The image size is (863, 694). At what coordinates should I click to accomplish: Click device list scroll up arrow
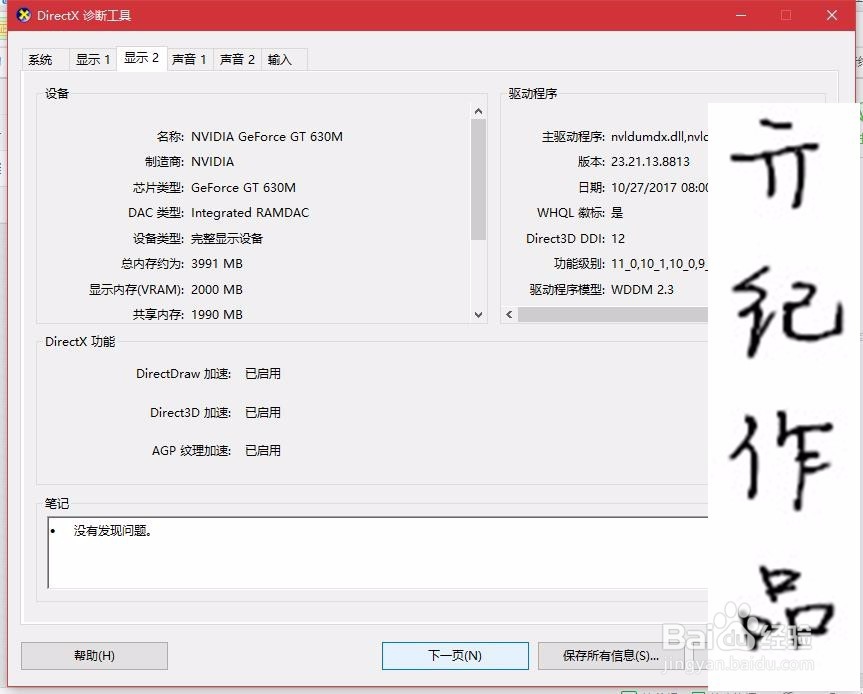(x=478, y=112)
